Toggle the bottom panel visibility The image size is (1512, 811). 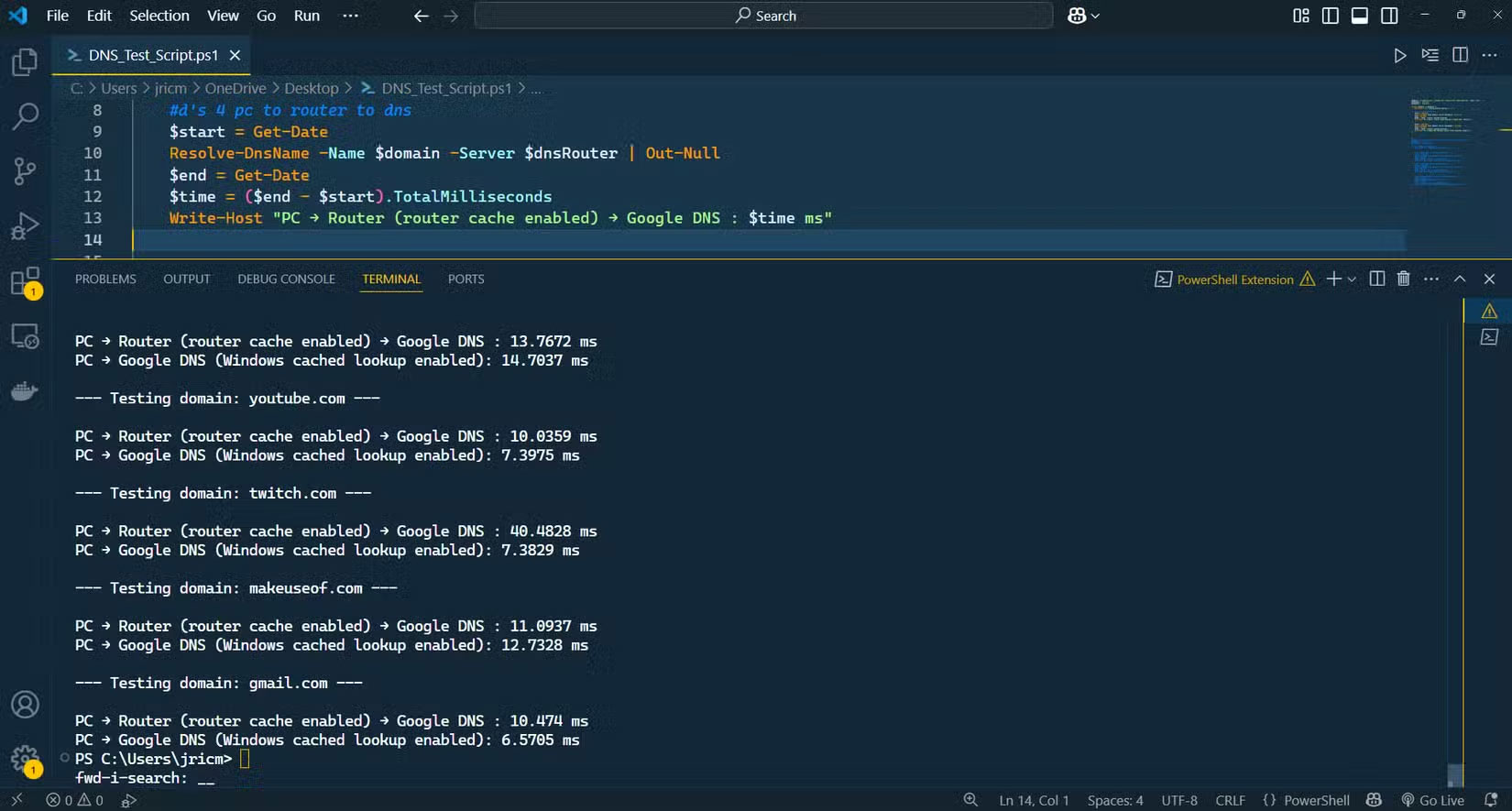[1360, 16]
